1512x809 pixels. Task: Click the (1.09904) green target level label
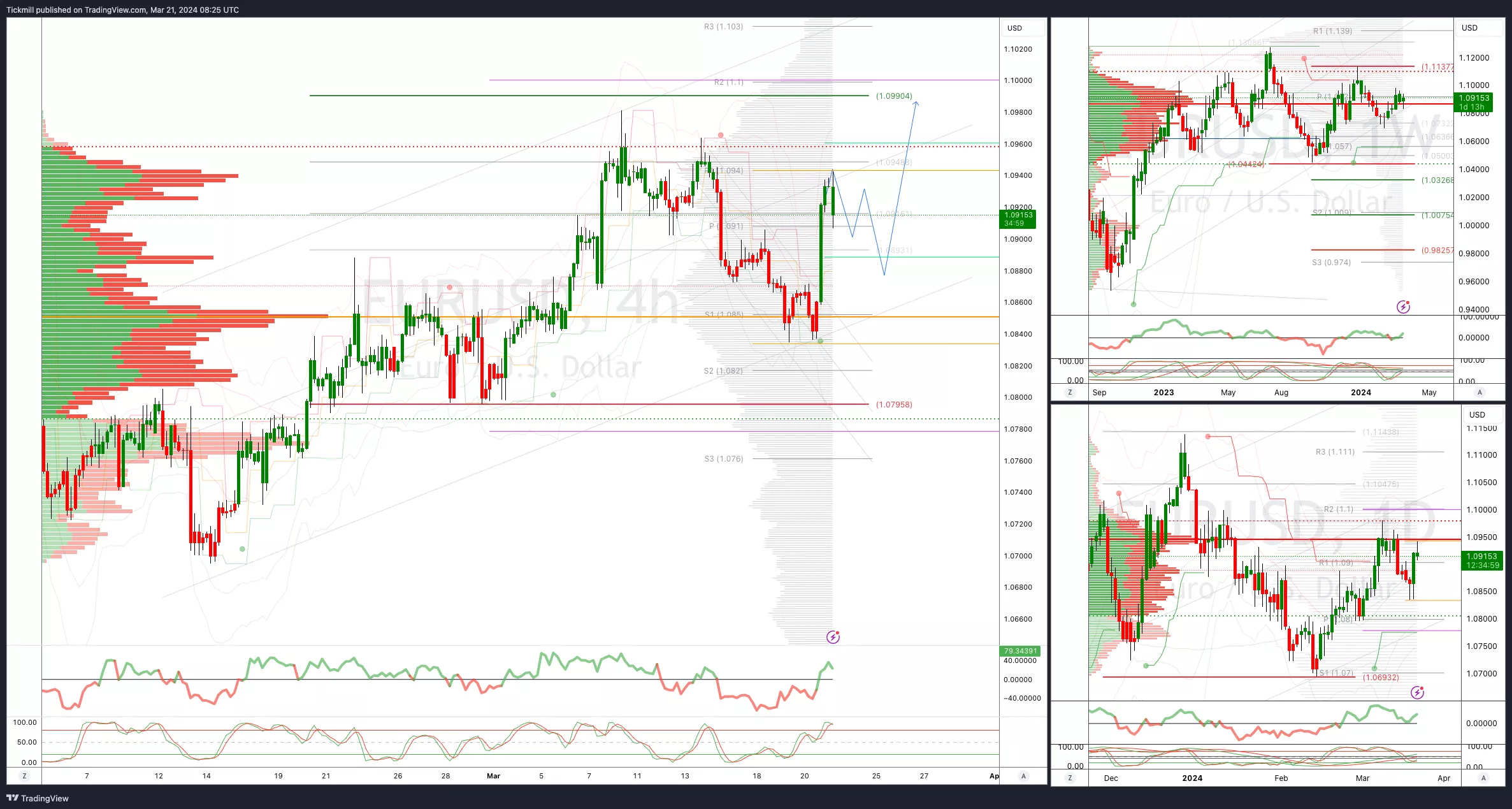coord(893,96)
